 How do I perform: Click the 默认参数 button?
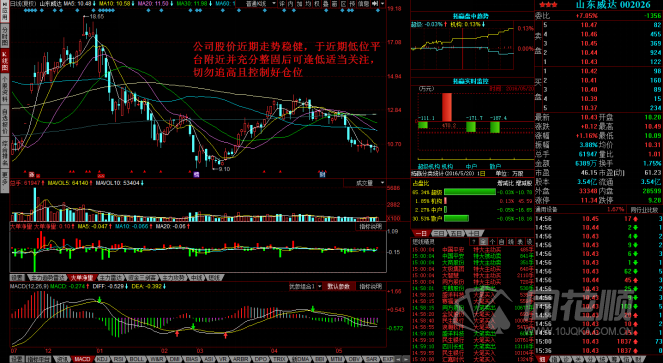click(339, 286)
